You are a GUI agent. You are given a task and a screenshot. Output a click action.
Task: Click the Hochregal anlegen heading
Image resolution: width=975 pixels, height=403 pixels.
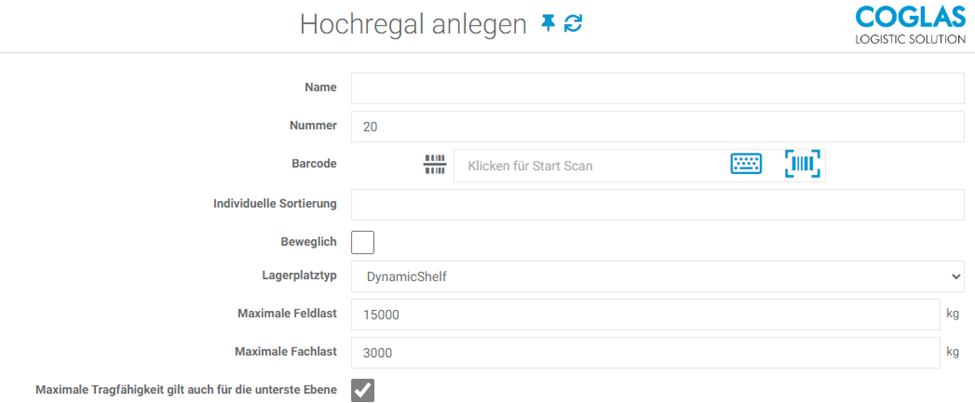(x=413, y=25)
